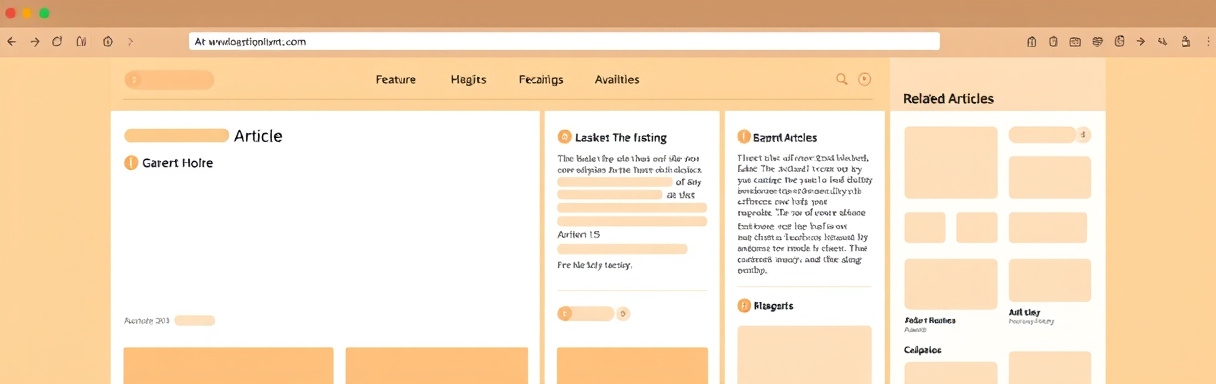Open the Hagits navigation item
Image resolution: width=1216 pixels, height=384 pixels.
click(468, 79)
